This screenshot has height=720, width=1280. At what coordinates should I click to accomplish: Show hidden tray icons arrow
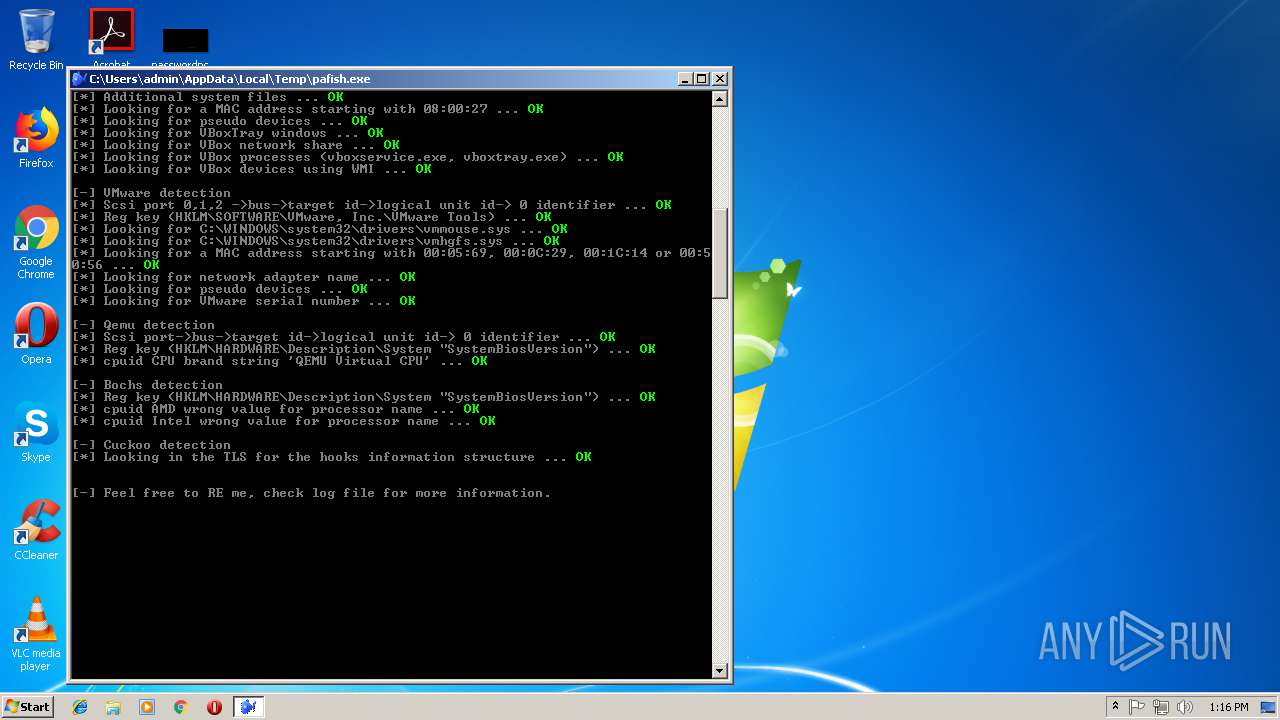click(x=1115, y=707)
